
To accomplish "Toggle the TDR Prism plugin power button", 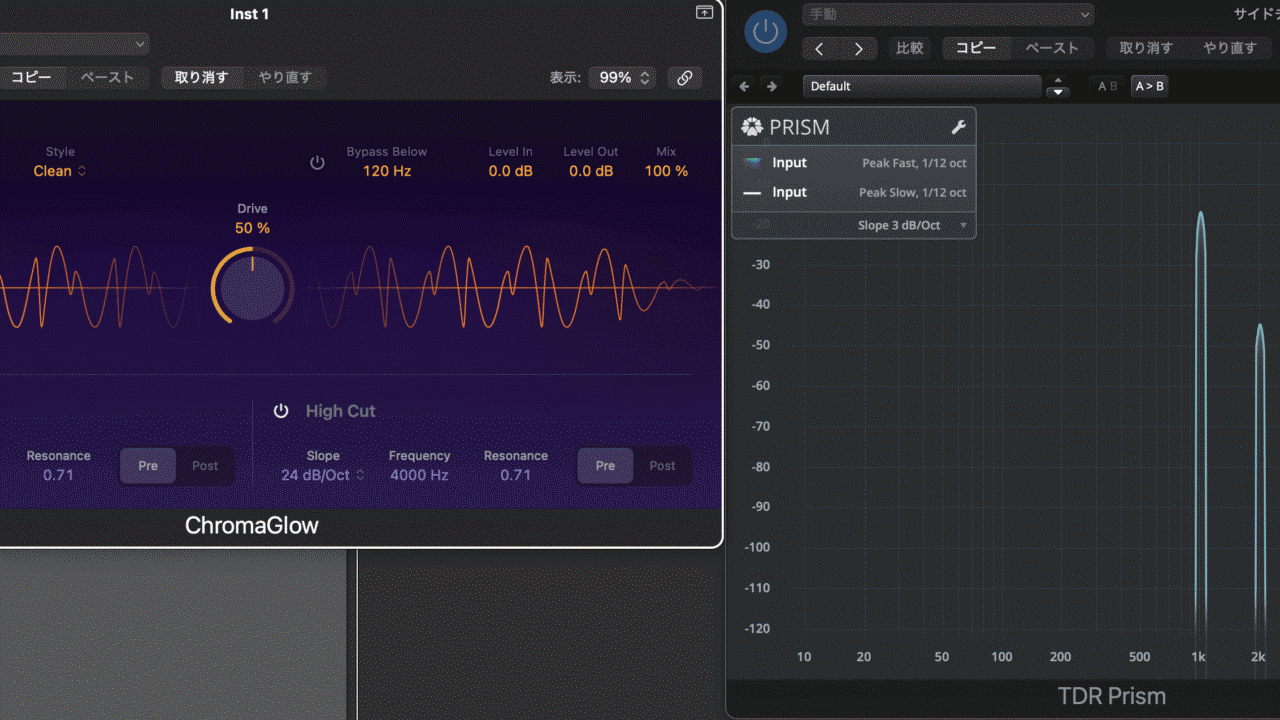I will coord(765,32).
